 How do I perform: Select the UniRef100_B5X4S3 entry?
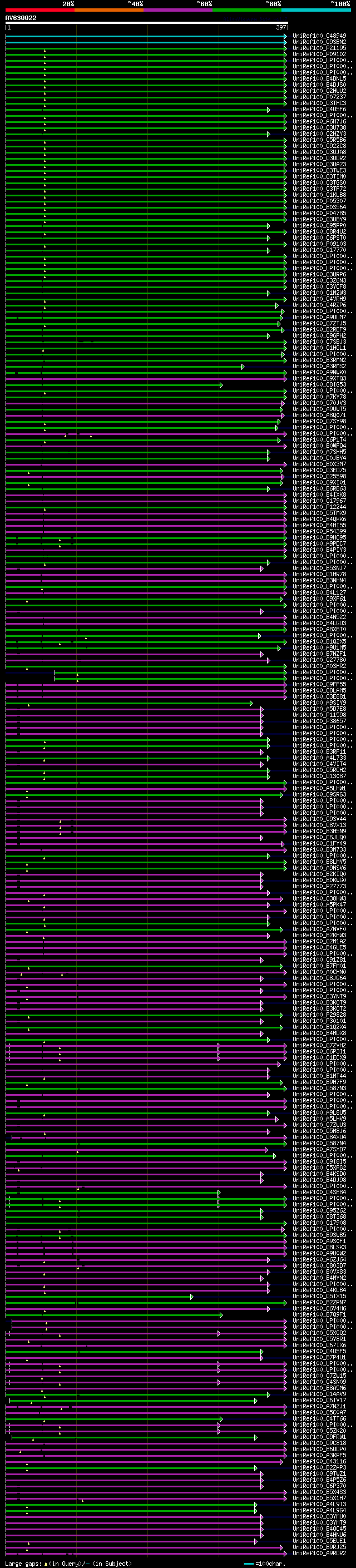pyautogui.click(x=319, y=1492)
